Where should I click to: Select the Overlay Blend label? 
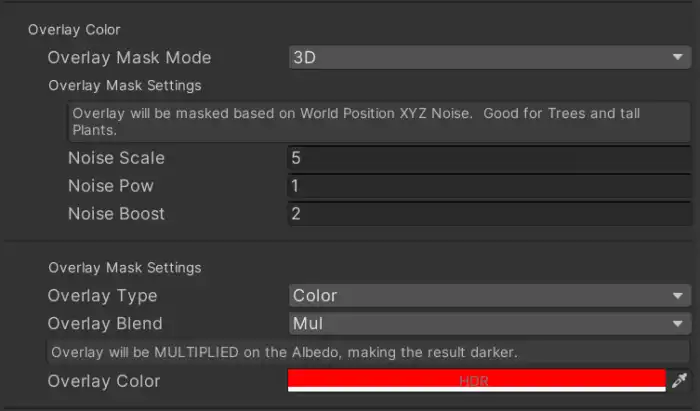[x=105, y=324]
